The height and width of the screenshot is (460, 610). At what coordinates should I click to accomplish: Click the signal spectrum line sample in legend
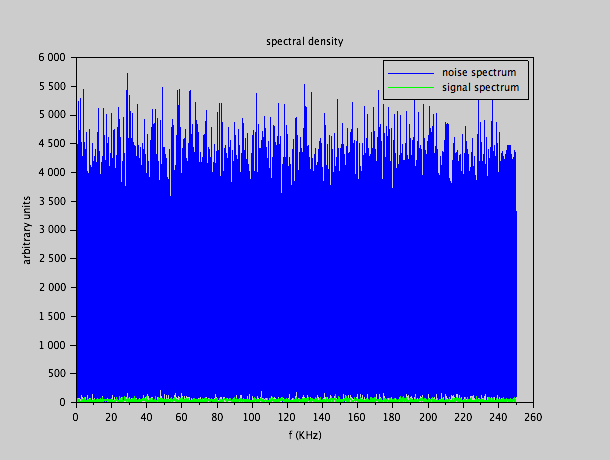410,88
